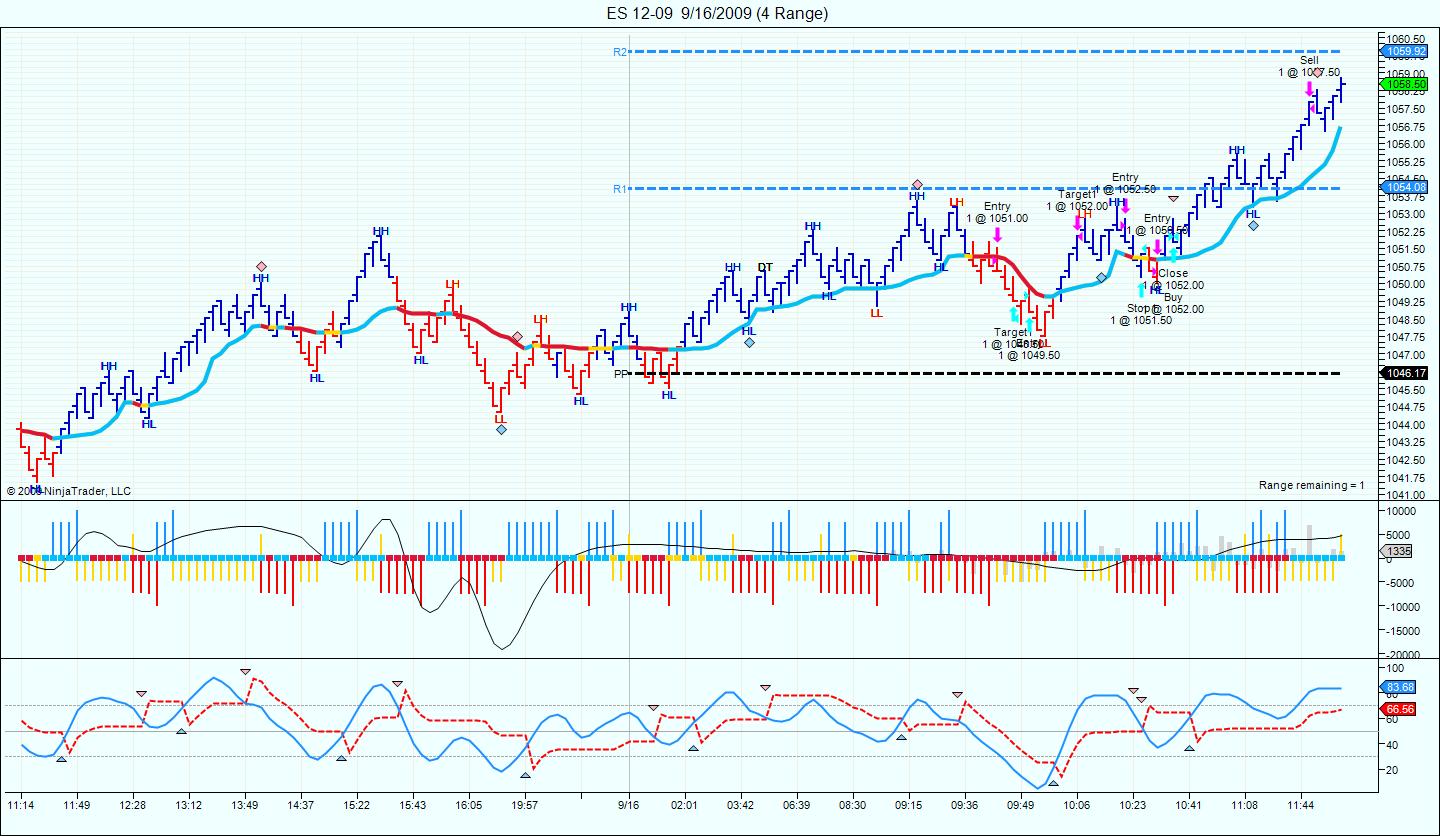Click the 1050.00 price axis label
Screen dimensions: 1440x836
(1405, 284)
